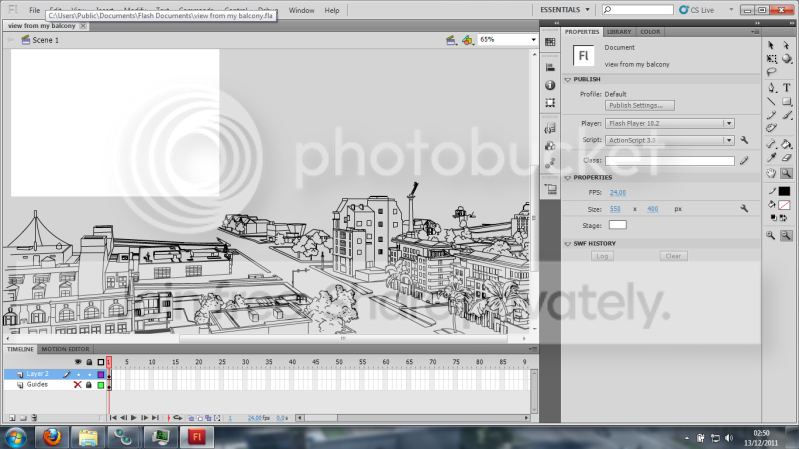This screenshot has height=449, width=799.
Task: Open the Info panel icon
Action: tap(550, 85)
